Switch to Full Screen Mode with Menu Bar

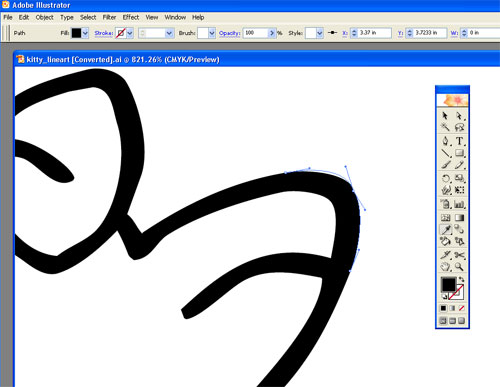click(452, 321)
